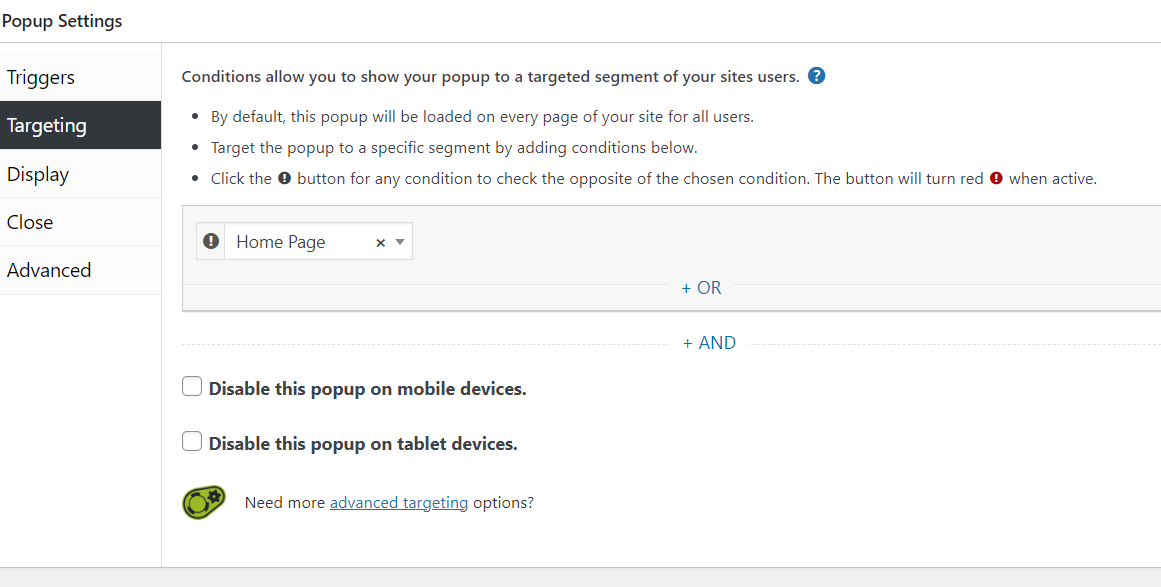1161x587 pixels.
Task: Add an OR condition
Action: coord(701,288)
